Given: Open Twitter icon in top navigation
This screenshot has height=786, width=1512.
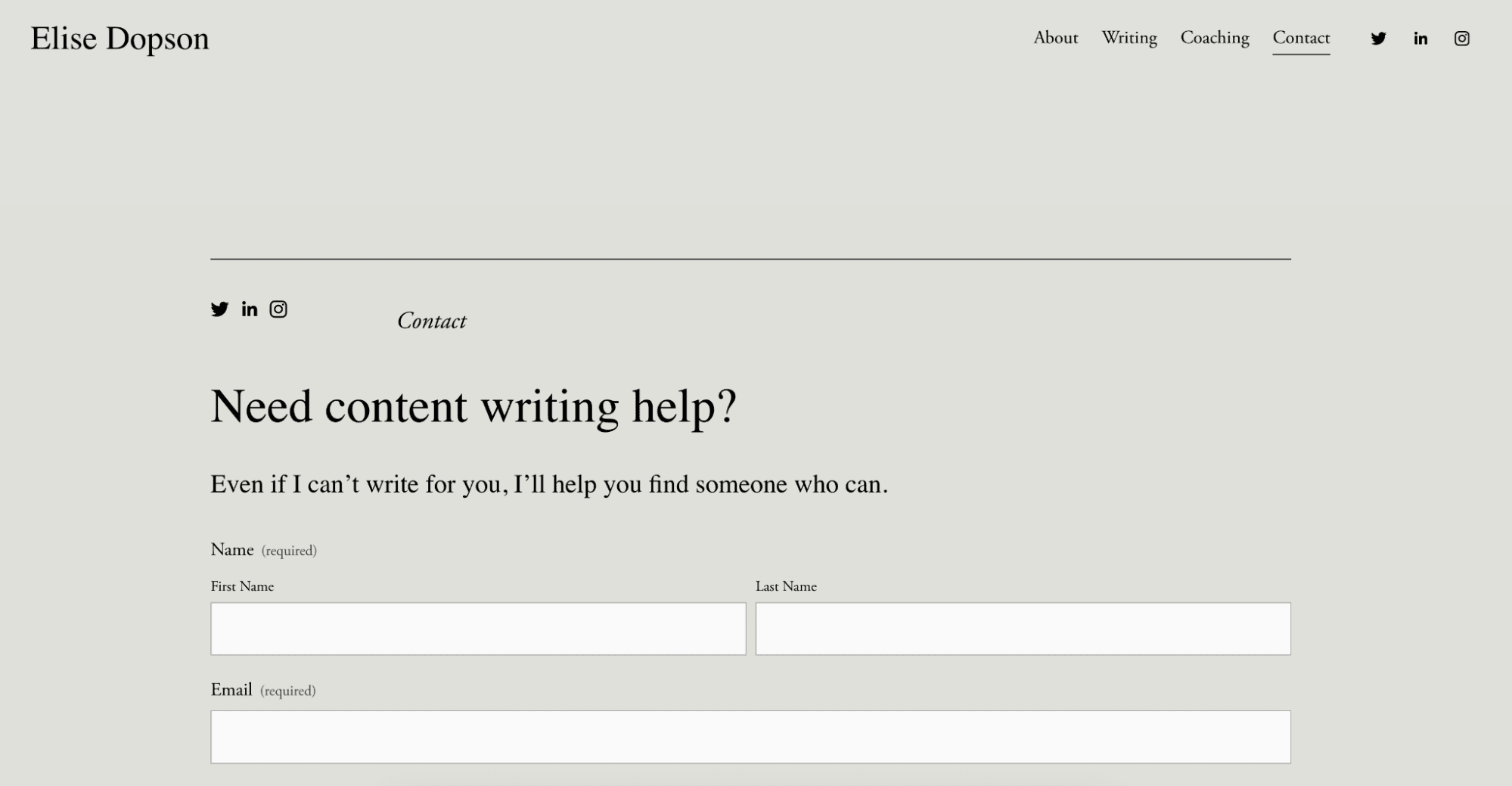Looking at the screenshot, I should pyautogui.click(x=1378, y=39).
